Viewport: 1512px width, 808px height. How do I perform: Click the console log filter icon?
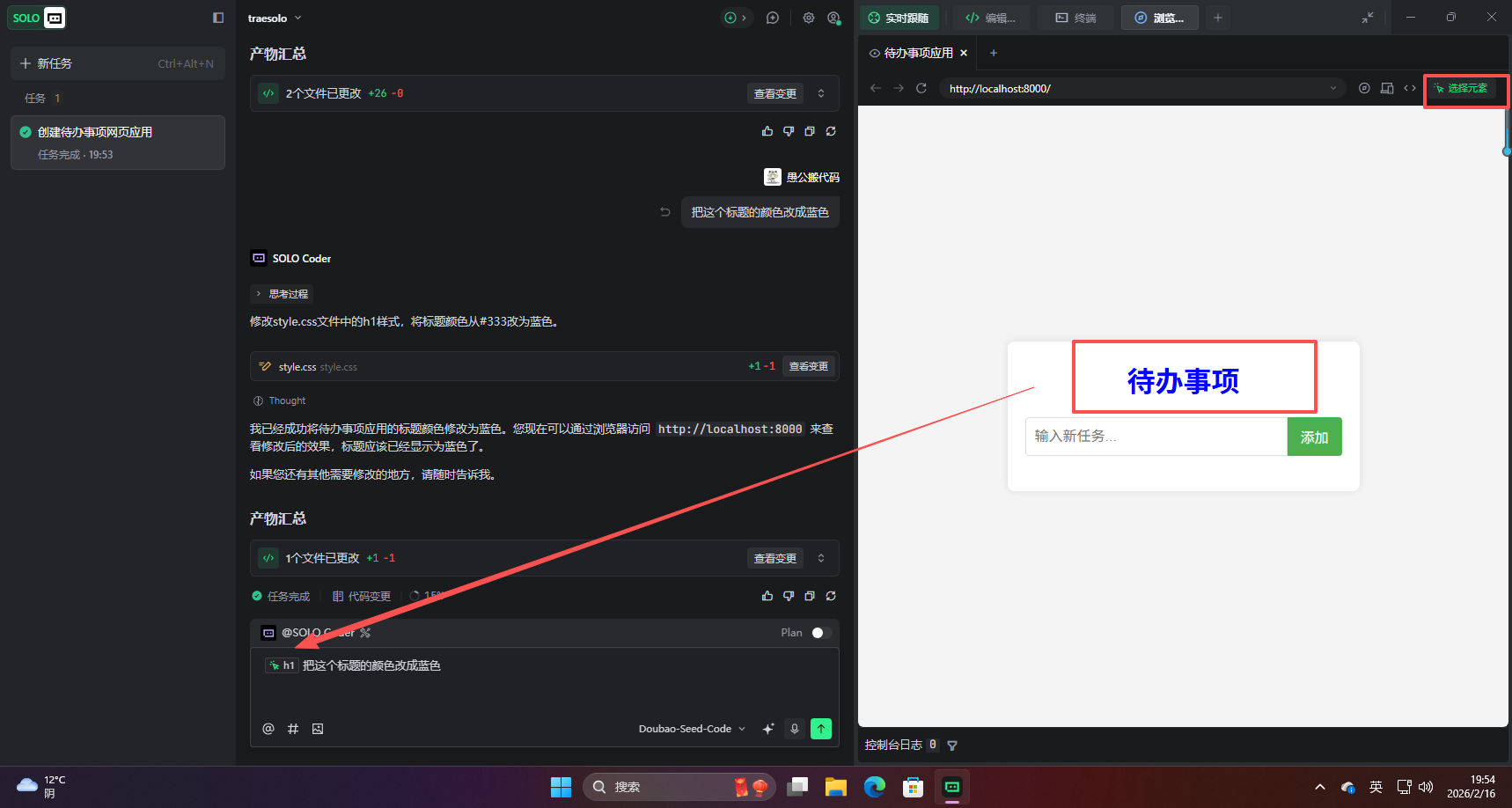pos(952,745)
